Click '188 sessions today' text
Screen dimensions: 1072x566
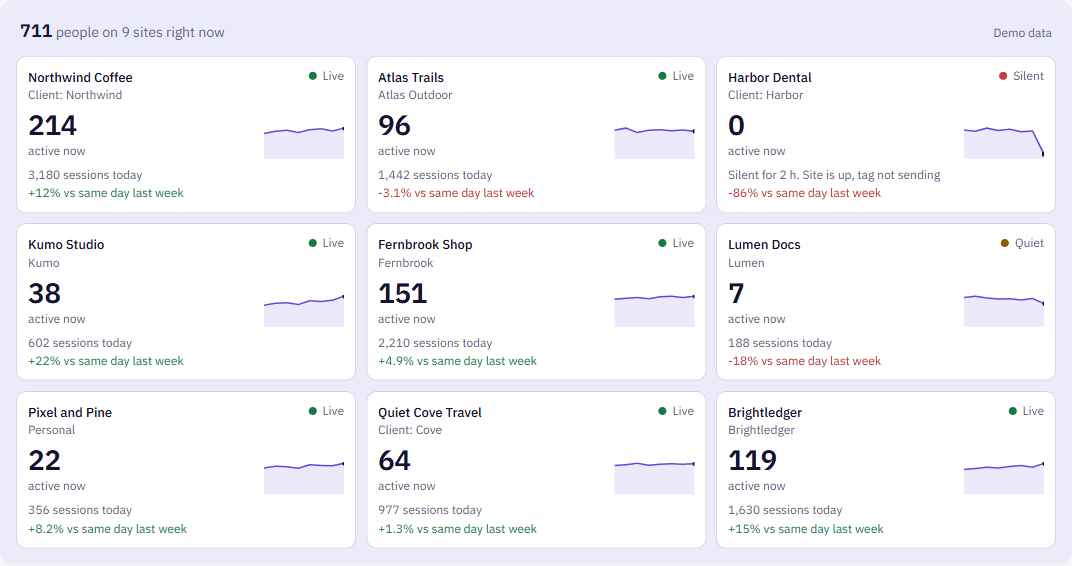pos(780,343)
